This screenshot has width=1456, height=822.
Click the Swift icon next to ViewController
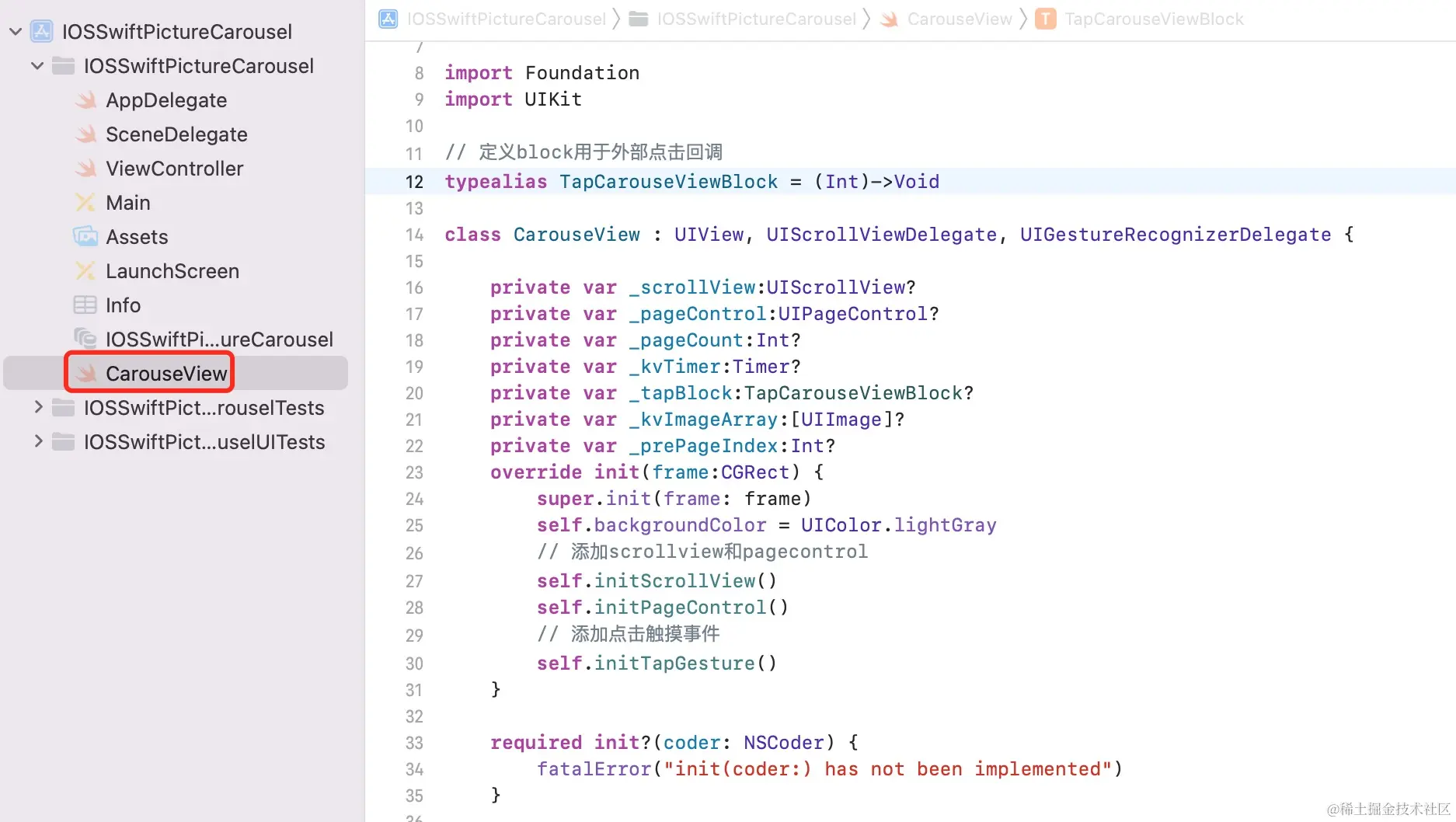click(x=85, y=169)
